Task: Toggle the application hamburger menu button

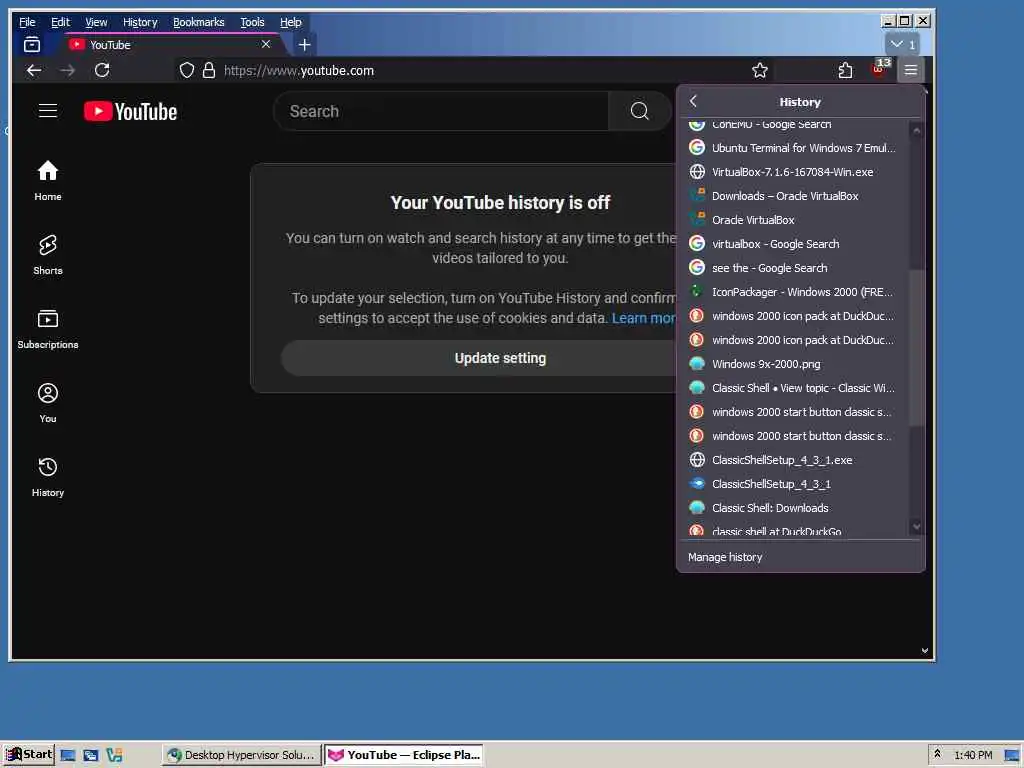Action: 911,71
